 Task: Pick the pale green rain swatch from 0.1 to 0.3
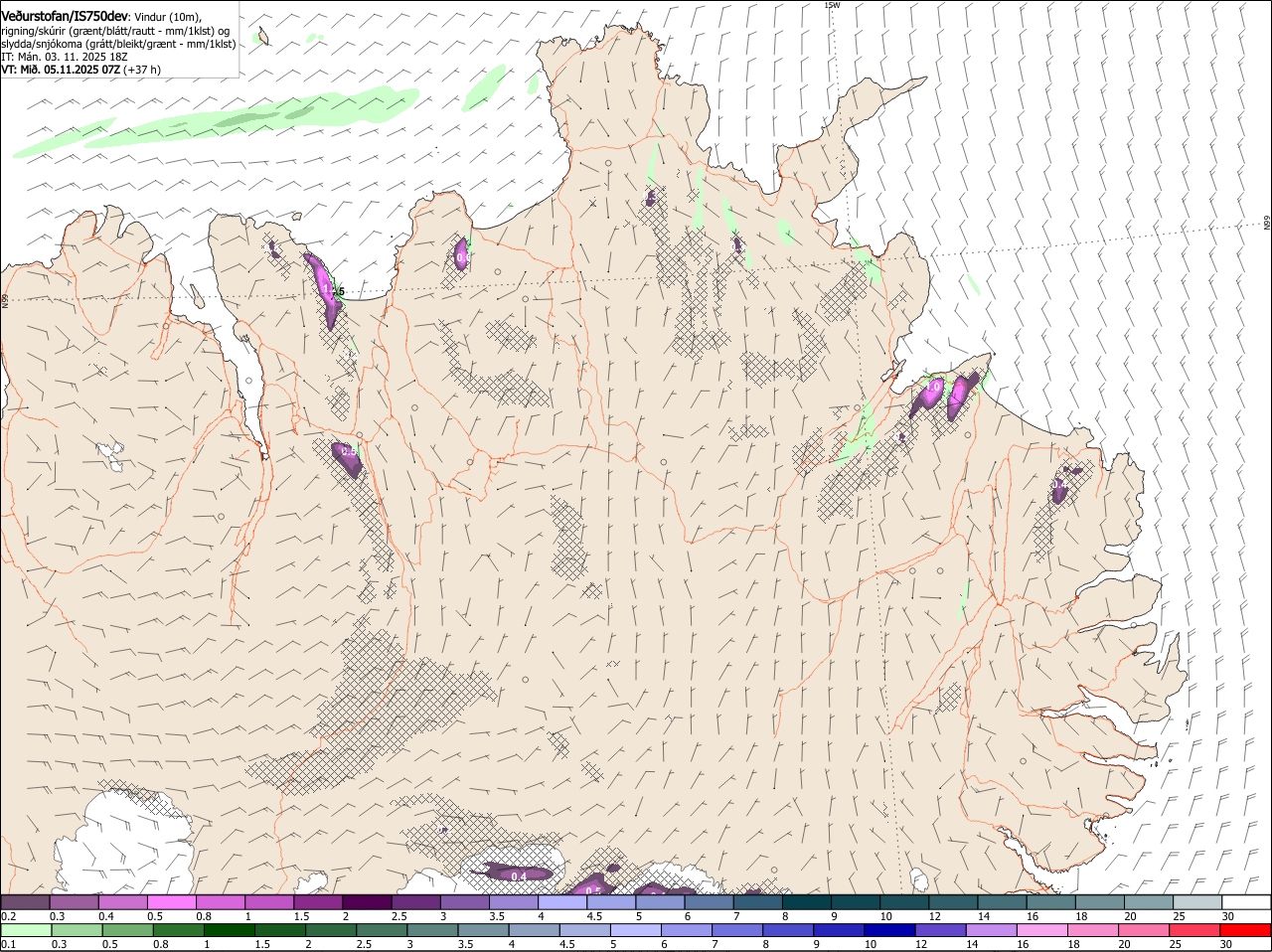(x=27, y=930)
